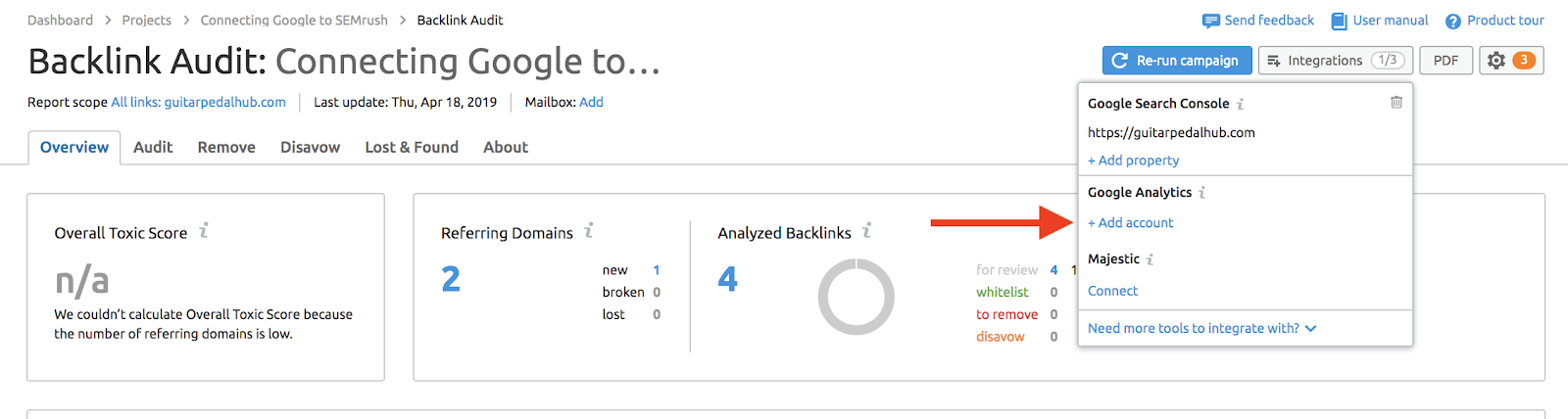
Task: Export report with PDF button
Action: coord(1445,61)
